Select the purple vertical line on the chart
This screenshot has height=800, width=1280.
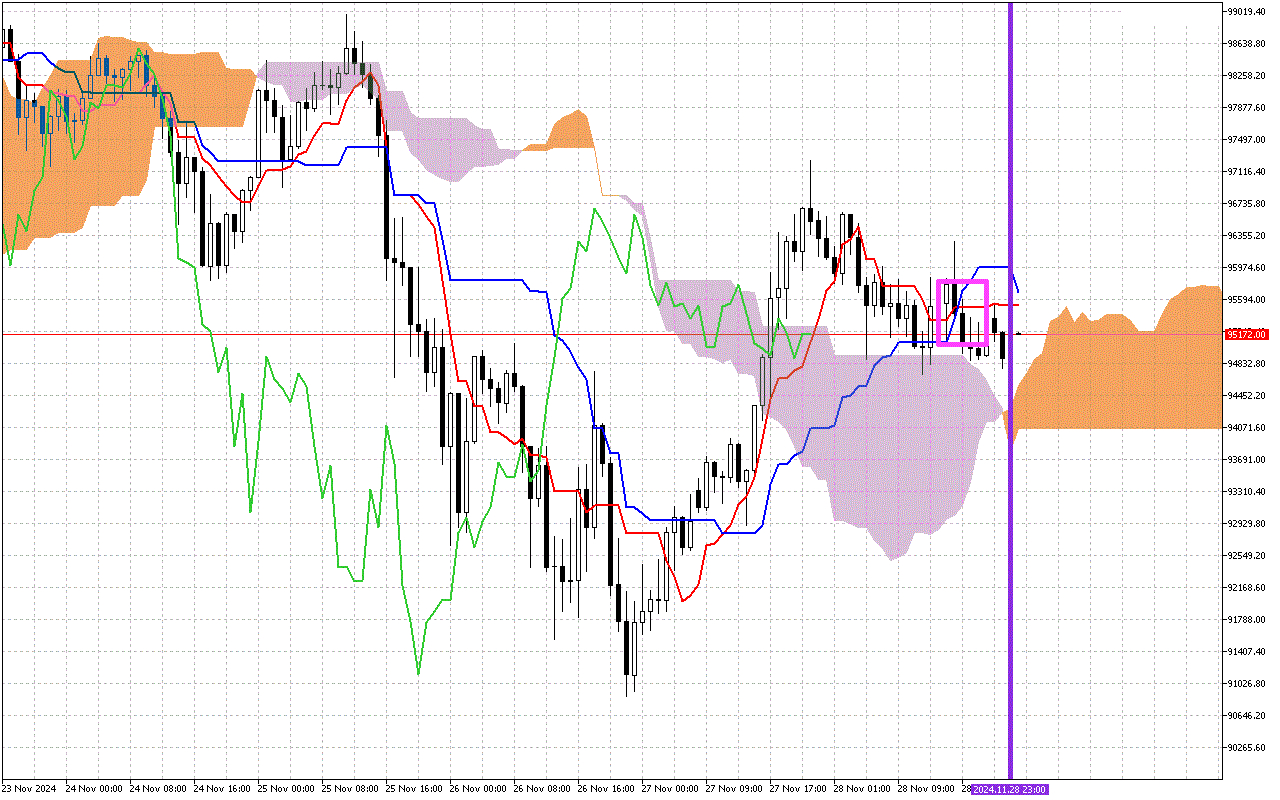pyautogui.click(x=1010, y=390)
